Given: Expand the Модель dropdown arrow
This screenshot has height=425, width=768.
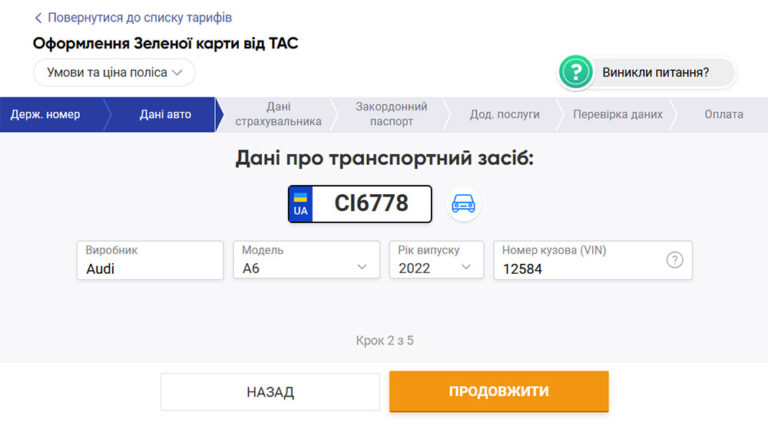Looking at the screenshot, I should (361, 267).
